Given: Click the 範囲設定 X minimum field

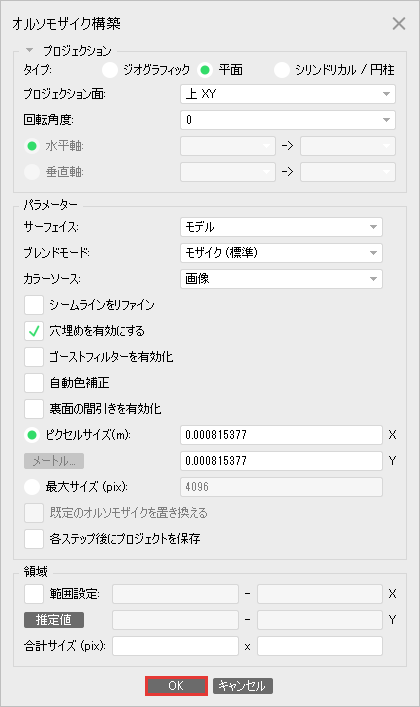Looking at the screenshot, I should (x=175, y=594).
